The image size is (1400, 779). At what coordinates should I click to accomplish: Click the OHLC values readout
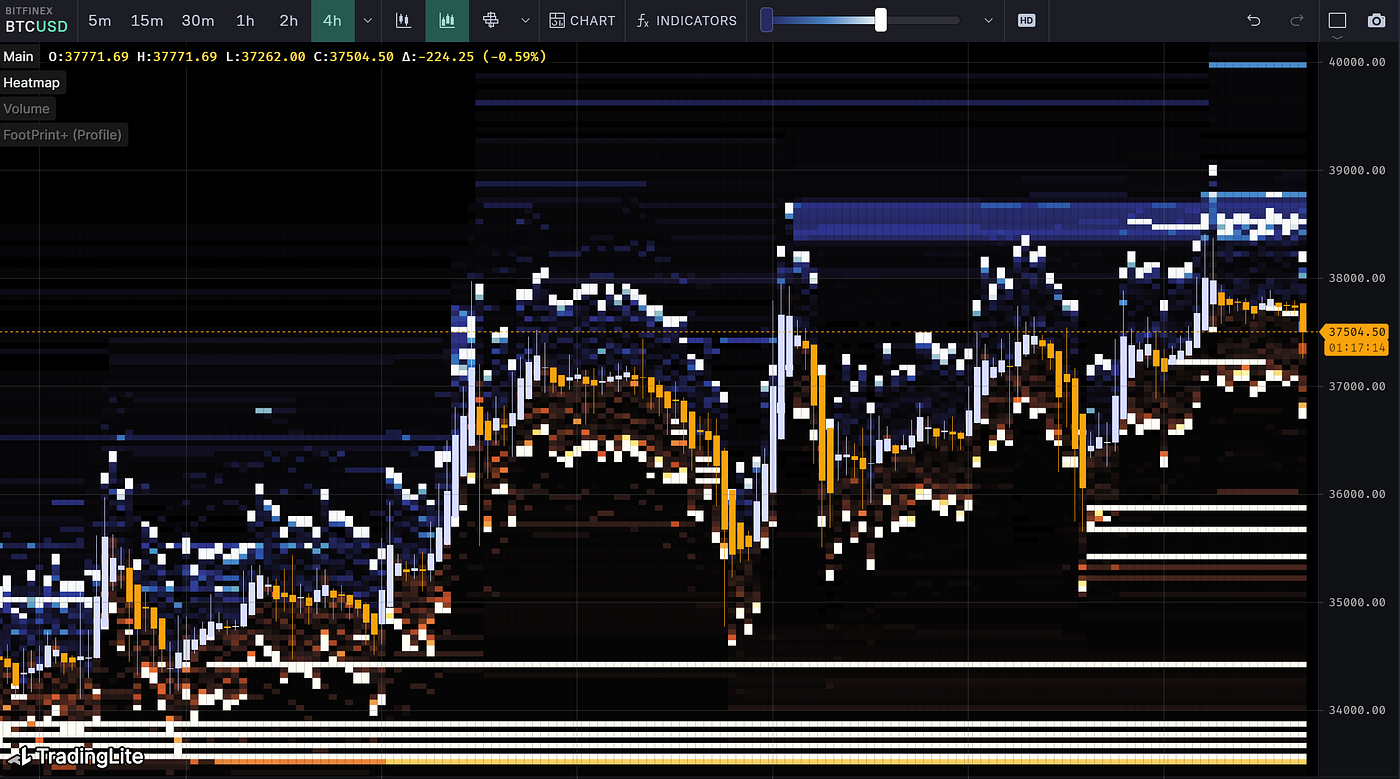coord(297,57)
